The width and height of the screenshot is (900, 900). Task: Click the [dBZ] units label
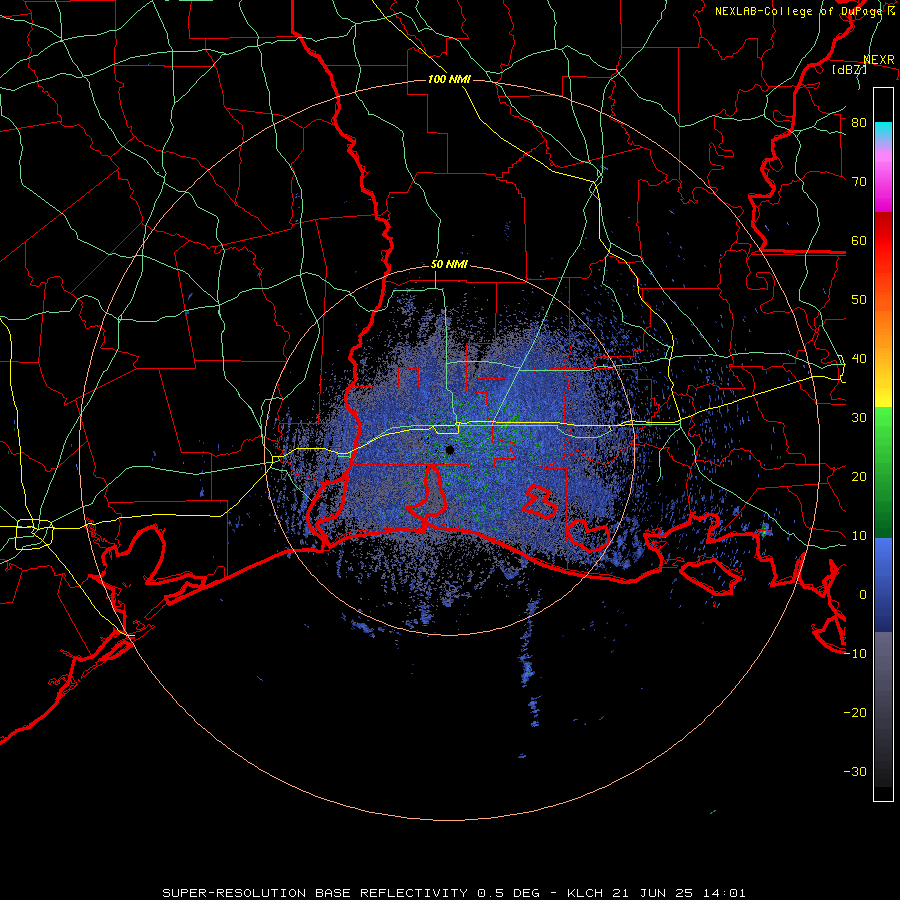point(849,69)
